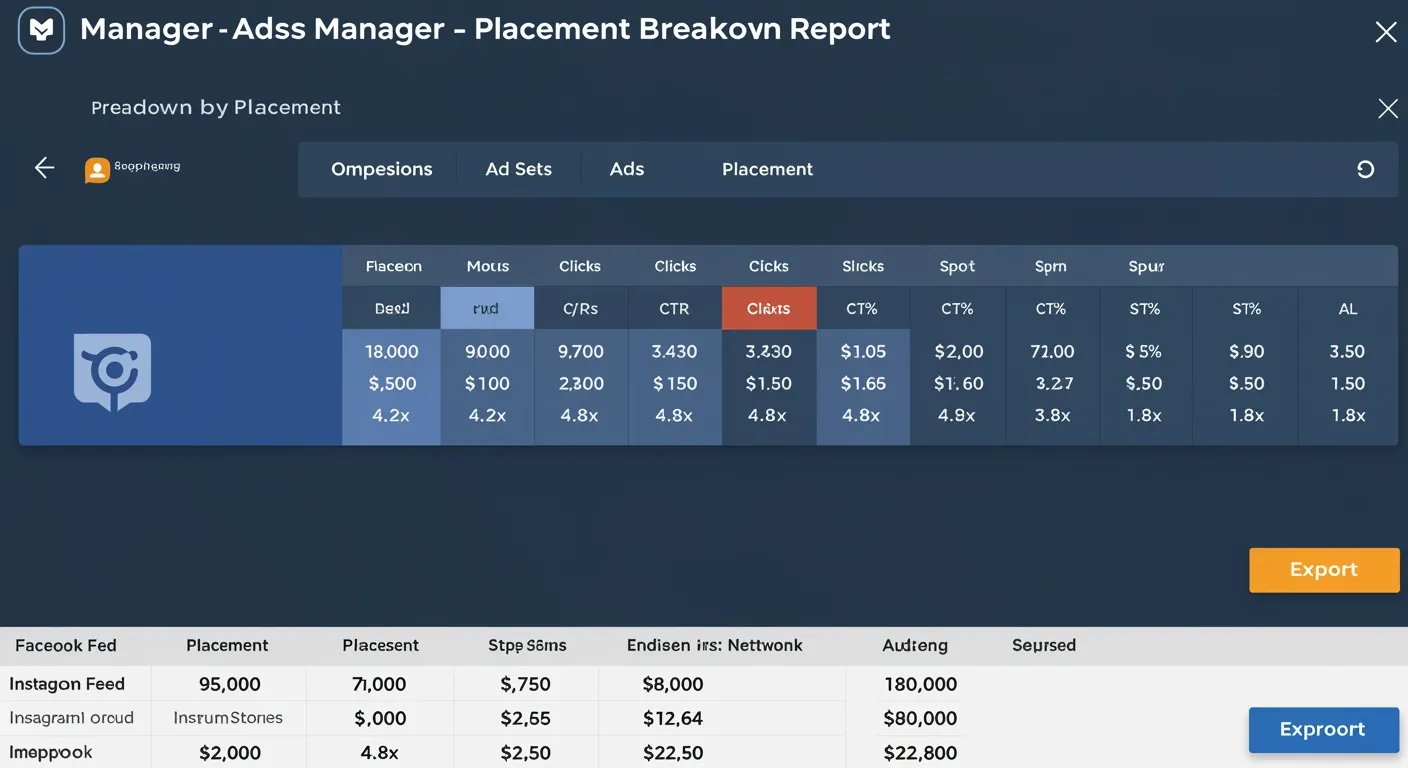Click the back arrow to go back
Viewport: 1408px width, 768px height.
(x=44, y=167)
